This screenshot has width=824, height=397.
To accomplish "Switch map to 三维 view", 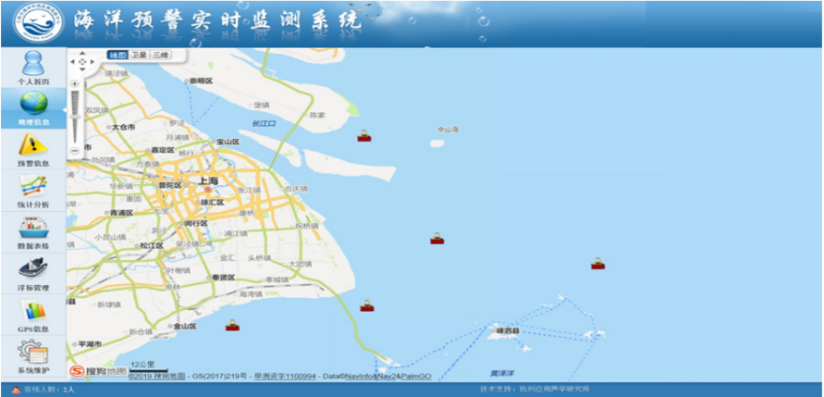I will [160, 55].
